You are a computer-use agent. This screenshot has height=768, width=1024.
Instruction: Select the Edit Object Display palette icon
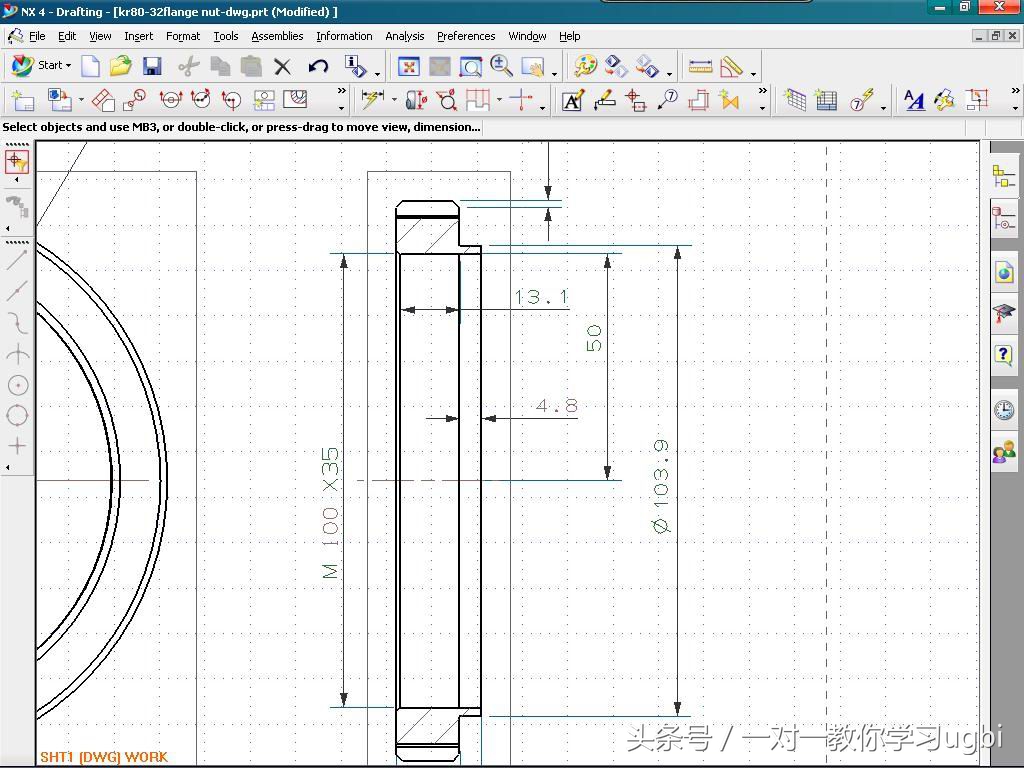click(585, 67)
